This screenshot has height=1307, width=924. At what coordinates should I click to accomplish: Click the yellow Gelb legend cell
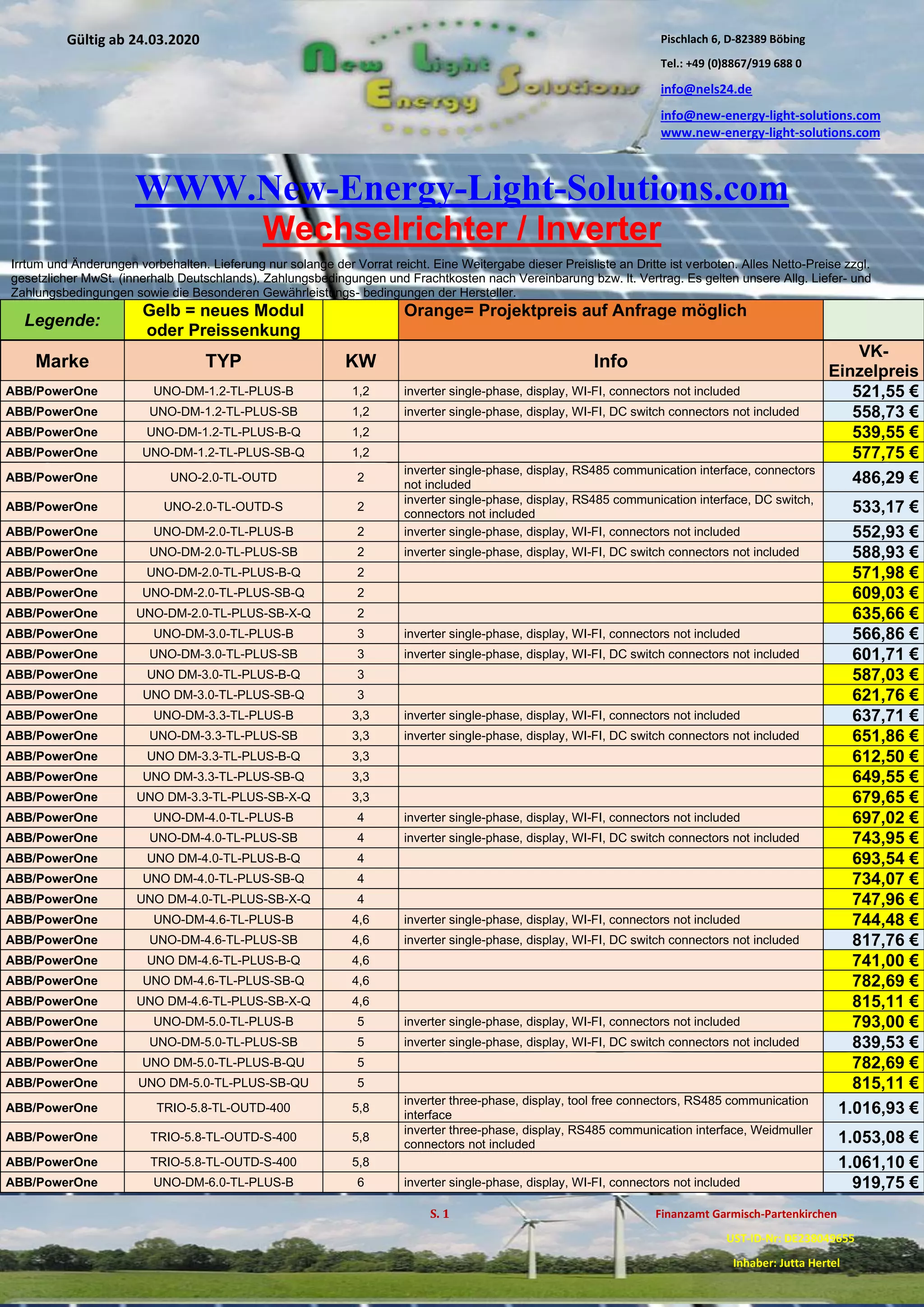(223, 320)
